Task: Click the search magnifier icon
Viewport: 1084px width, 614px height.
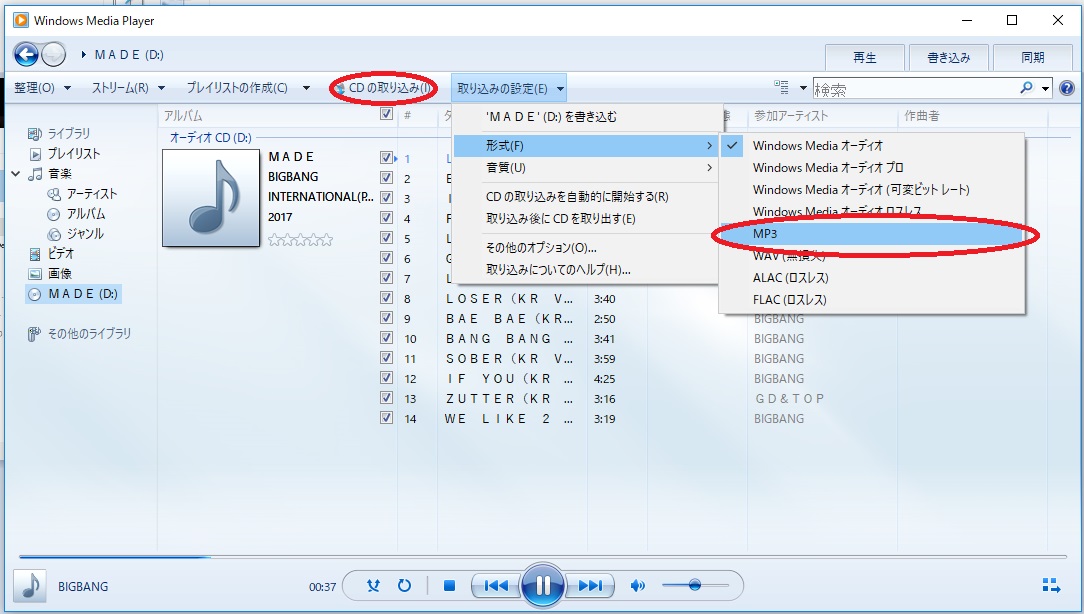Action: 1027,88
